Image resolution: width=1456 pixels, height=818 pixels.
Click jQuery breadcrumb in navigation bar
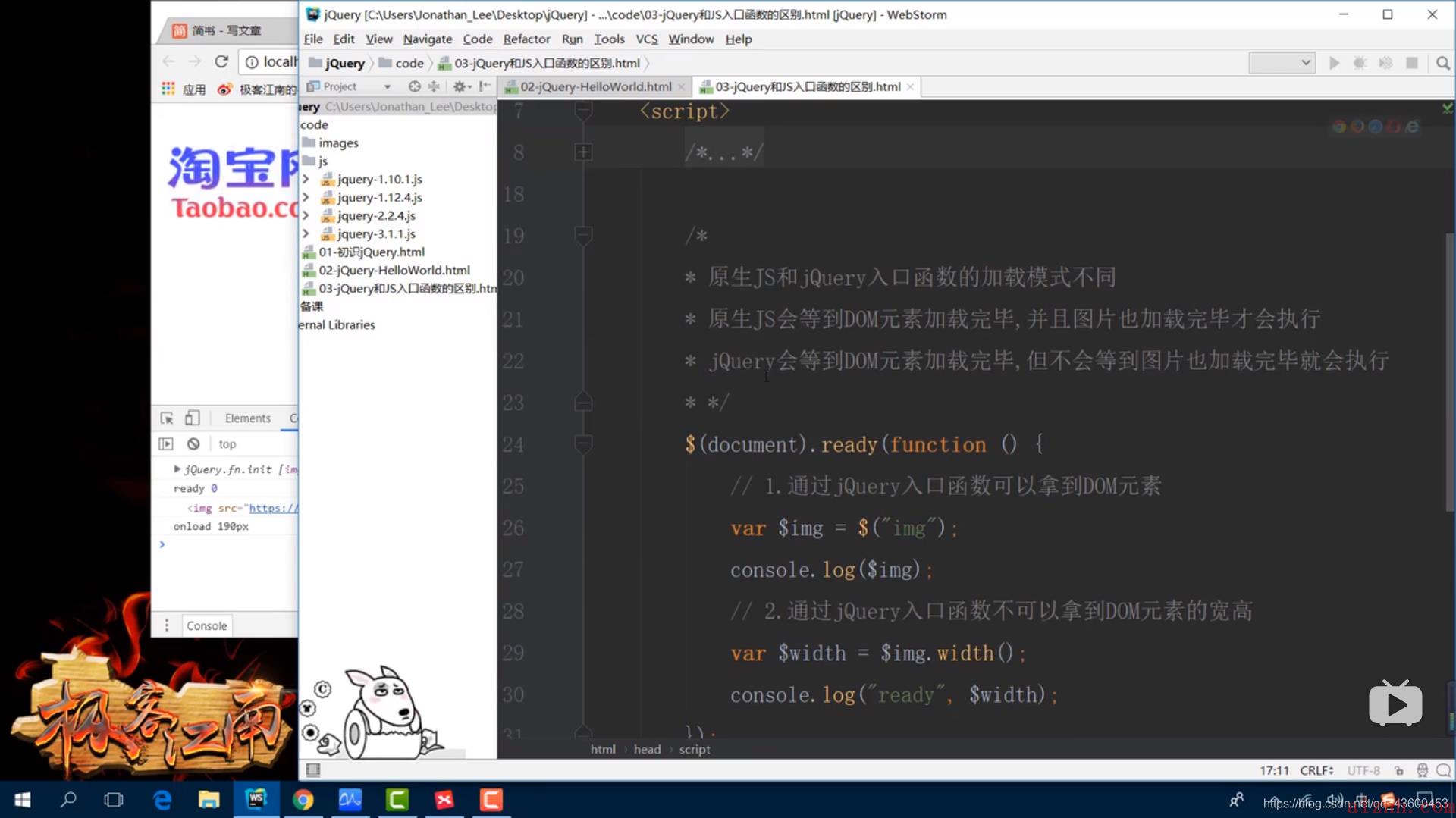click(337, 63)
